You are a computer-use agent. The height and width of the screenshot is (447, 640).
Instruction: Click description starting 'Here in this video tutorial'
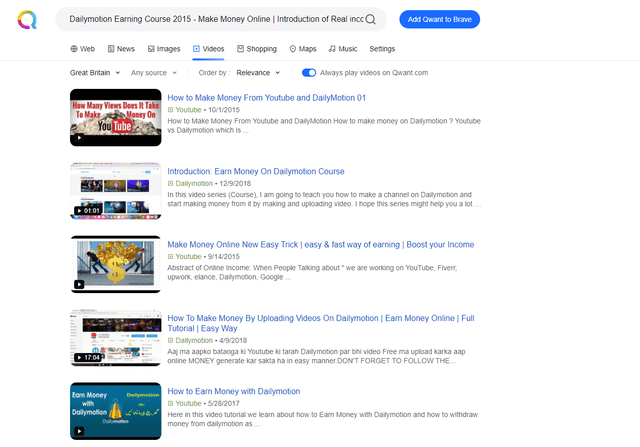322,419
